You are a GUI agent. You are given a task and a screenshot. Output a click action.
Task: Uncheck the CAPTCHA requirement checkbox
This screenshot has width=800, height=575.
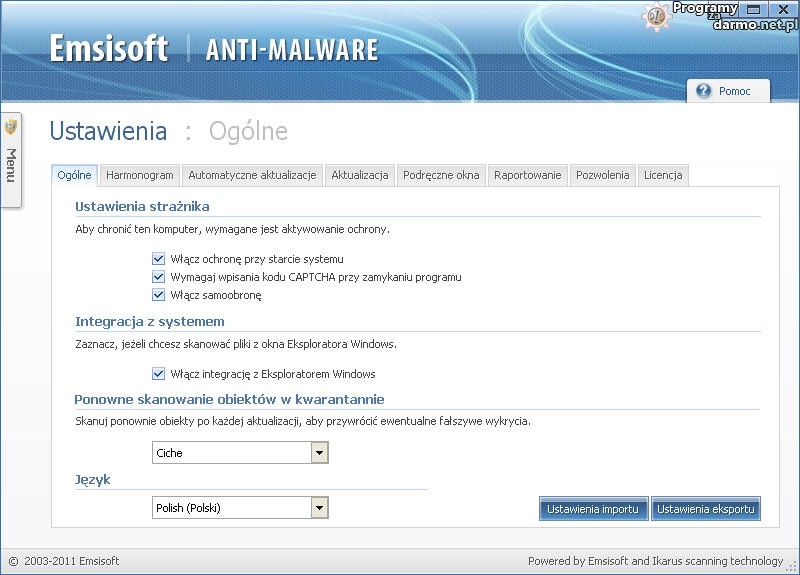[158, 277]
